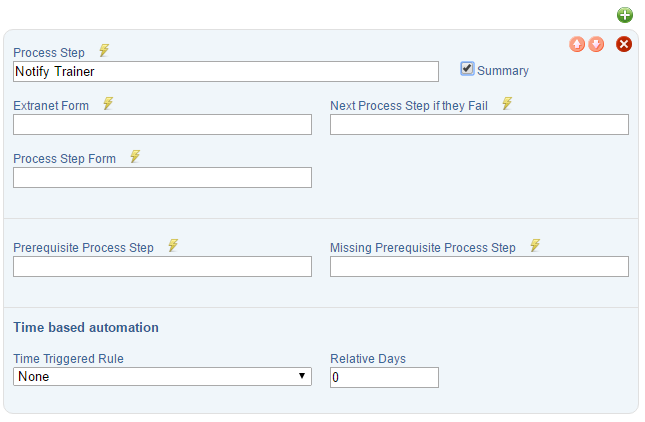This screenshot has width=645, height=422.
Task: Click the Notify Trainer text field
Action: [x=226, y=72]
